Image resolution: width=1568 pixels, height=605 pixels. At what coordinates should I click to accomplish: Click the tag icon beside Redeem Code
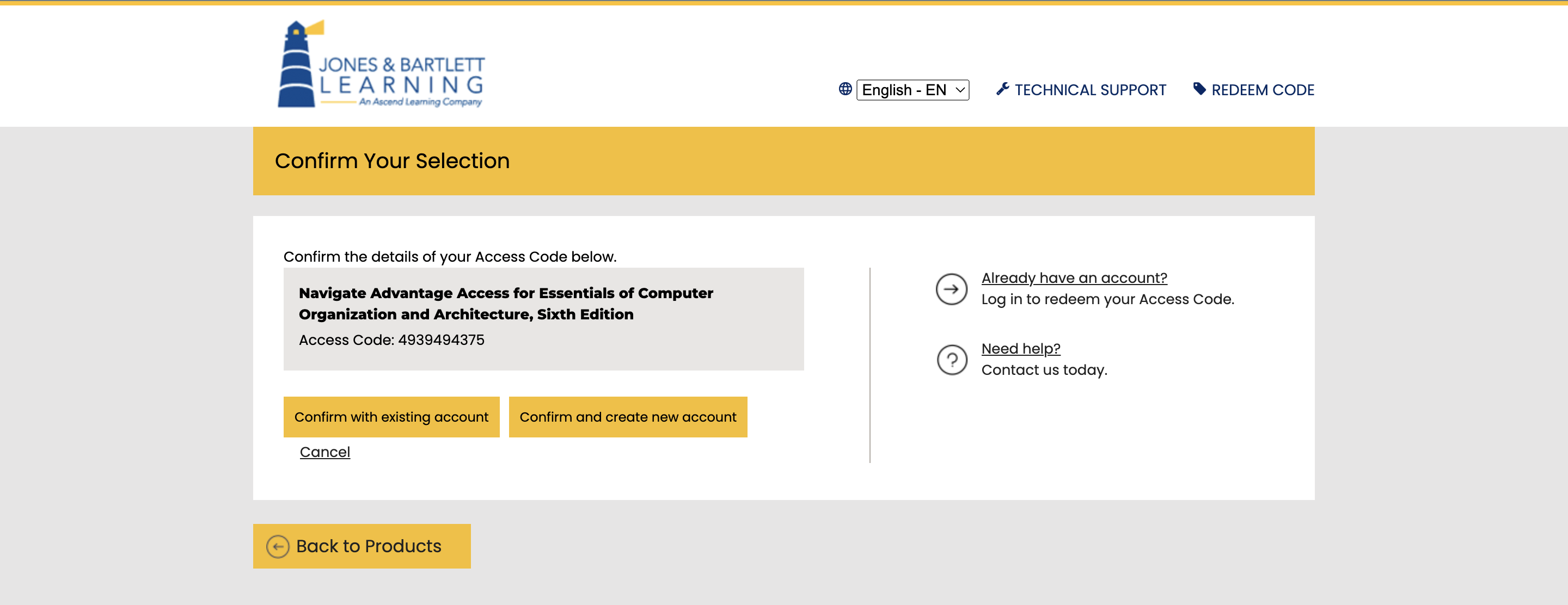[1199, 89]
